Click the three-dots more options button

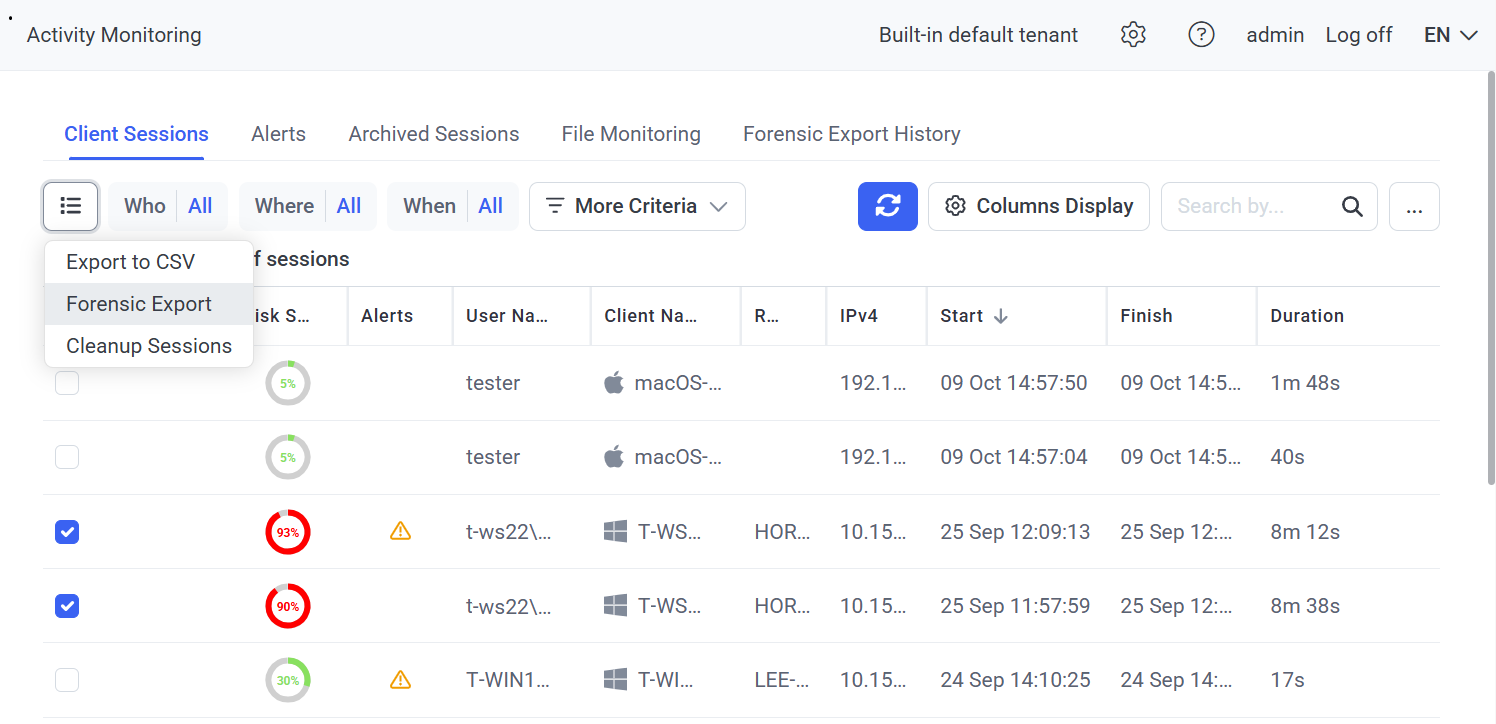(1414, 207)
